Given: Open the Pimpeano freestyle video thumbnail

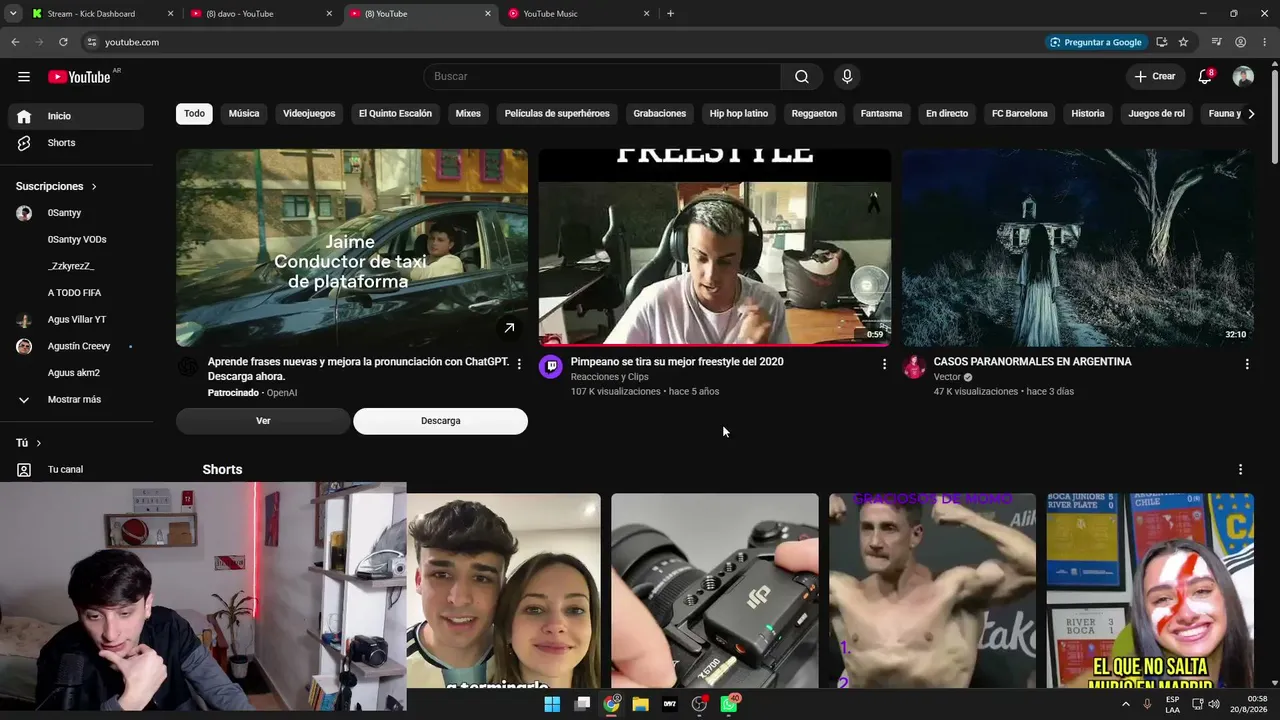Looking at the screenshot, I should [715, 248].
